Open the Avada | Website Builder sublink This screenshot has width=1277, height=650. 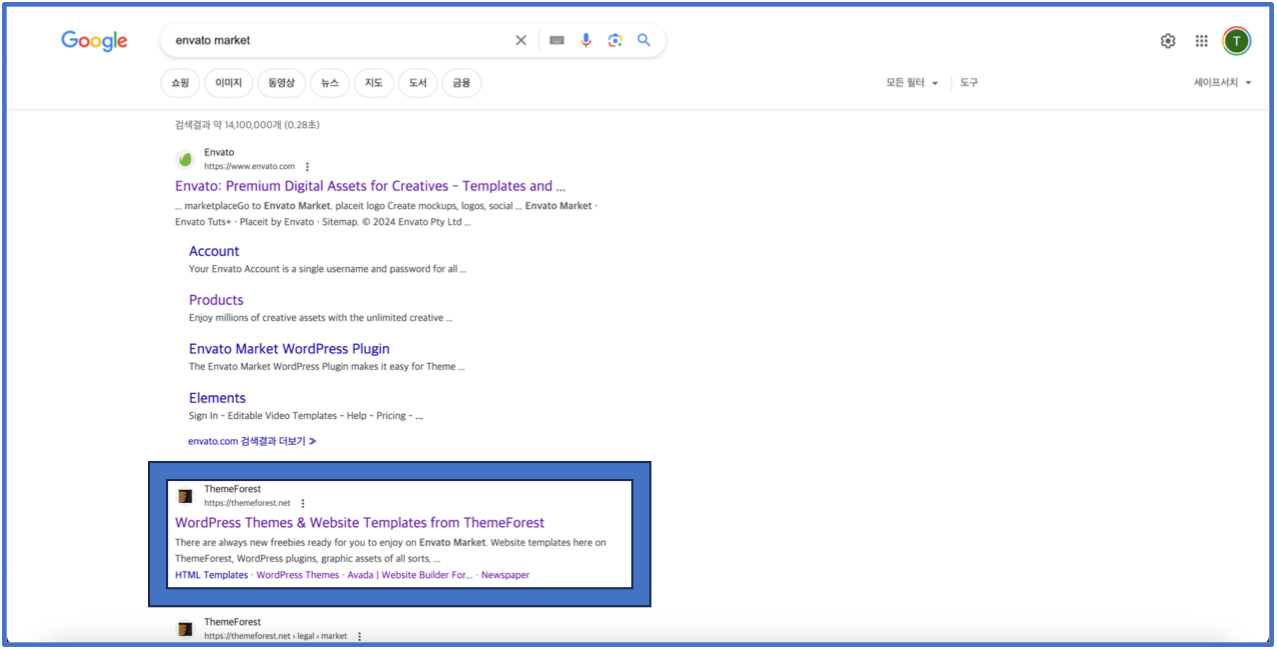410,575
